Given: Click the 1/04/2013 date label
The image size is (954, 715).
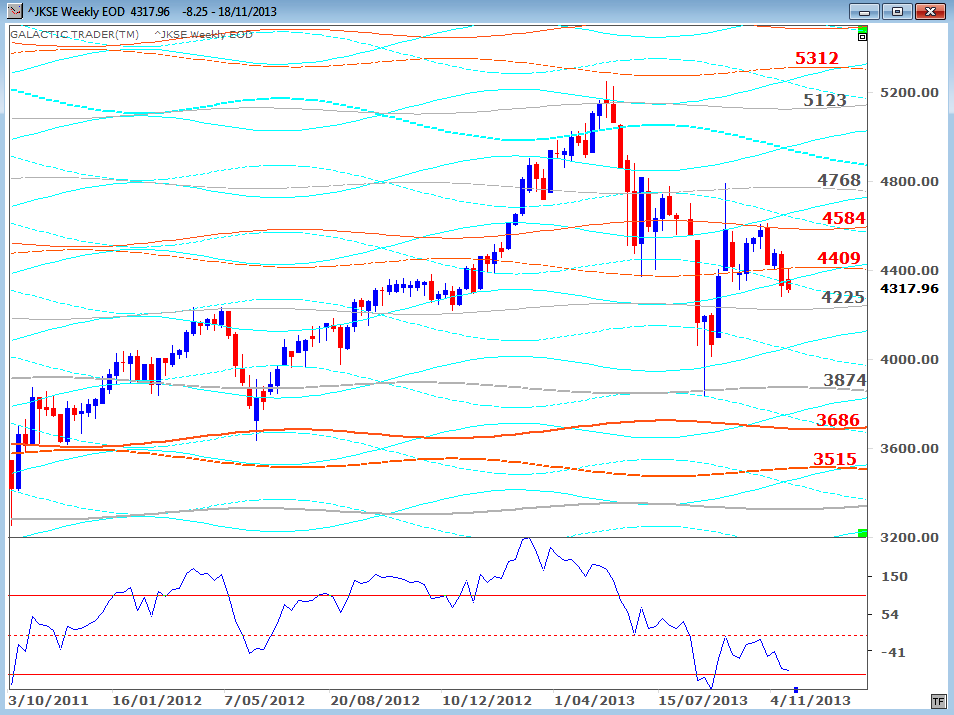Looking at the screenshot, I should pos(593,700).
